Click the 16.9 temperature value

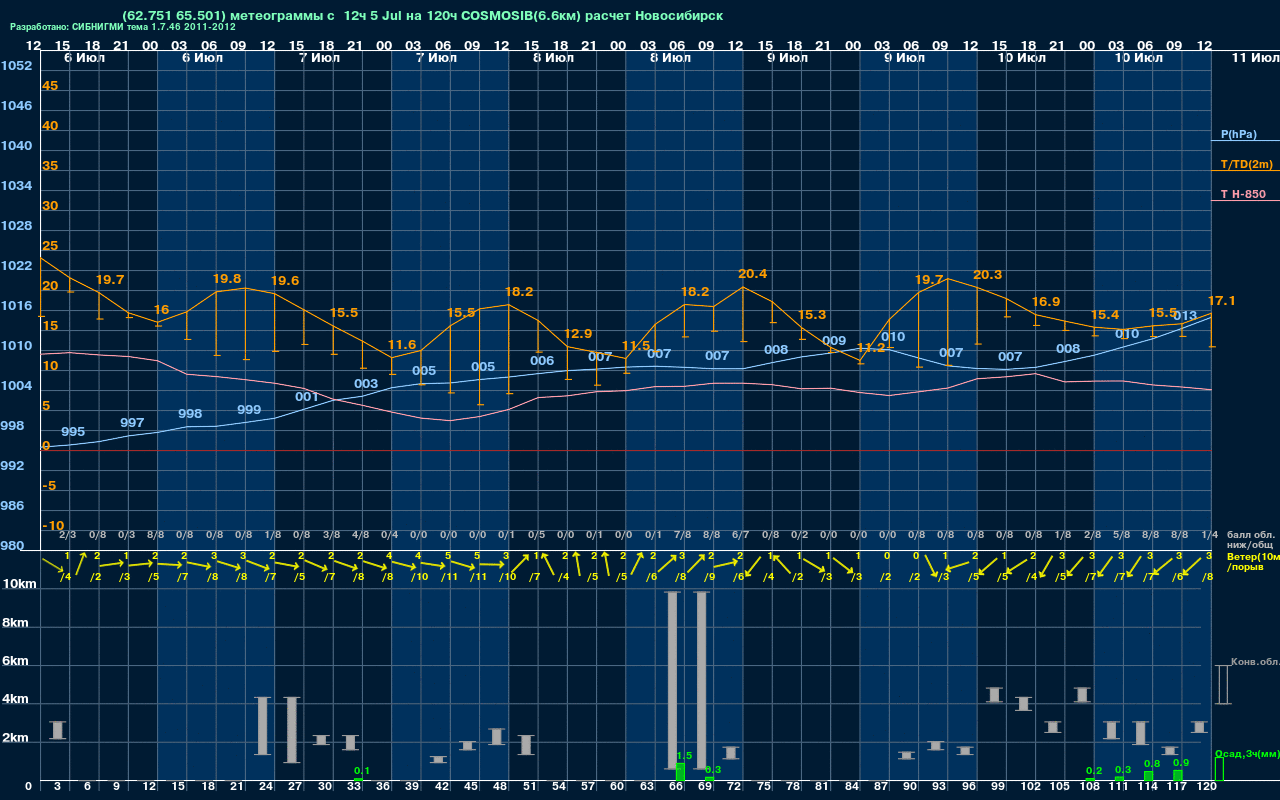1046,302
